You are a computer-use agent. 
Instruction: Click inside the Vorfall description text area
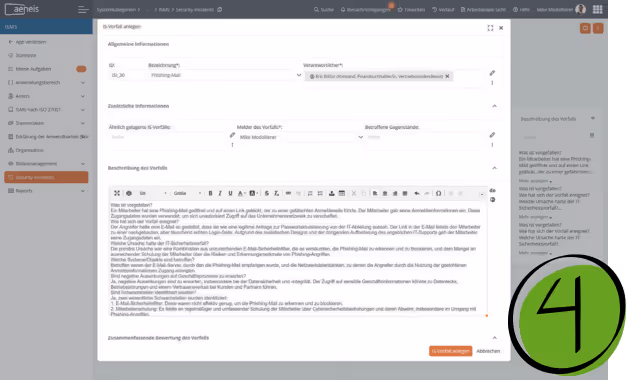[x=298, y=259]
